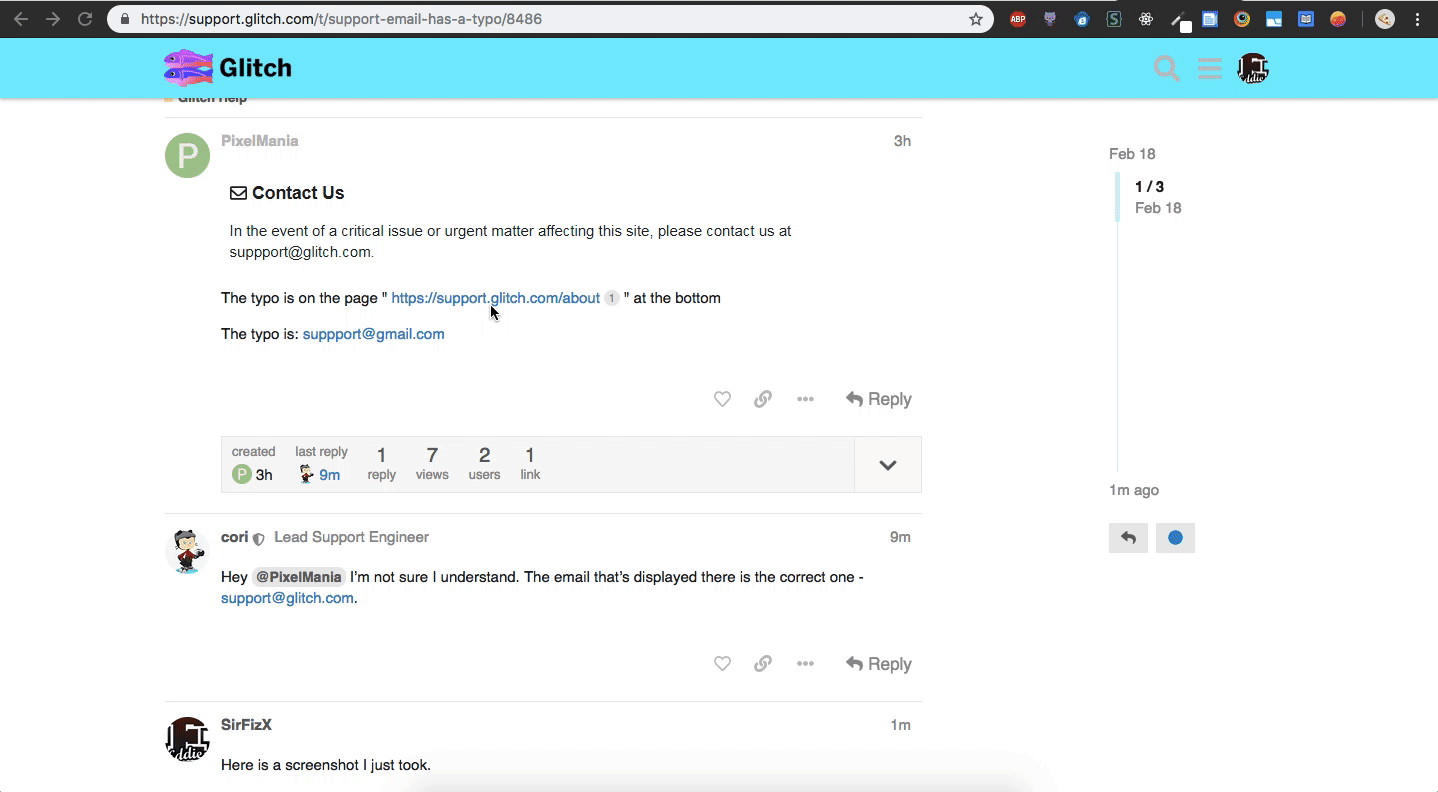Open cori username link
This screenshot has width=1438, height=792.
pos(234,537)
